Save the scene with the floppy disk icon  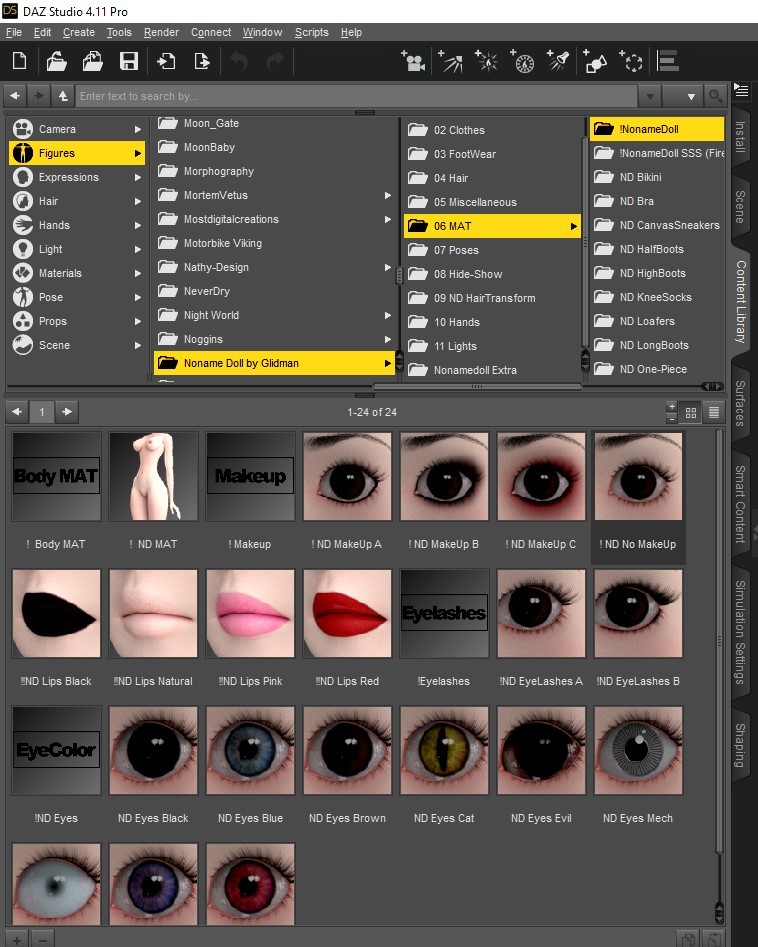tap(129, 61)
